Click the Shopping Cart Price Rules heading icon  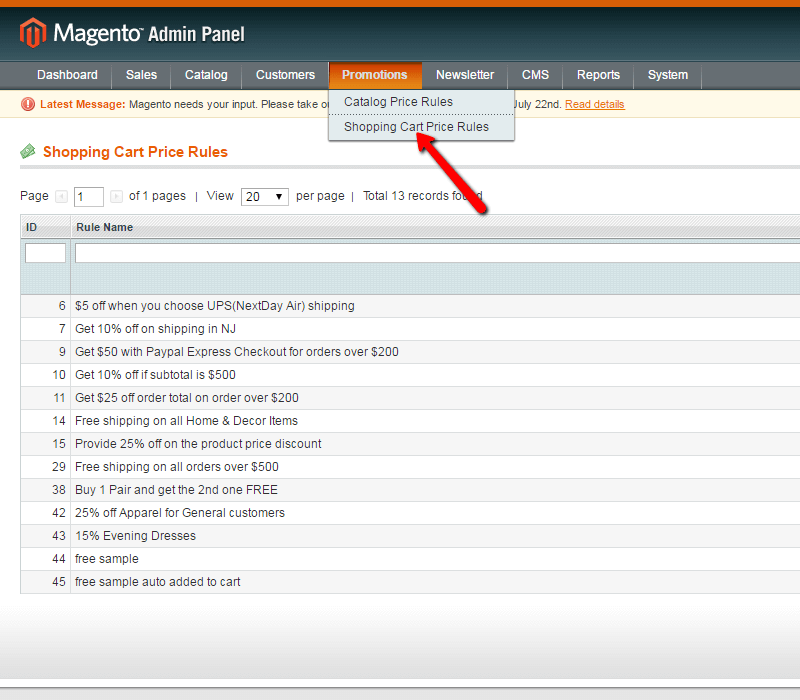tap(28, 152)
